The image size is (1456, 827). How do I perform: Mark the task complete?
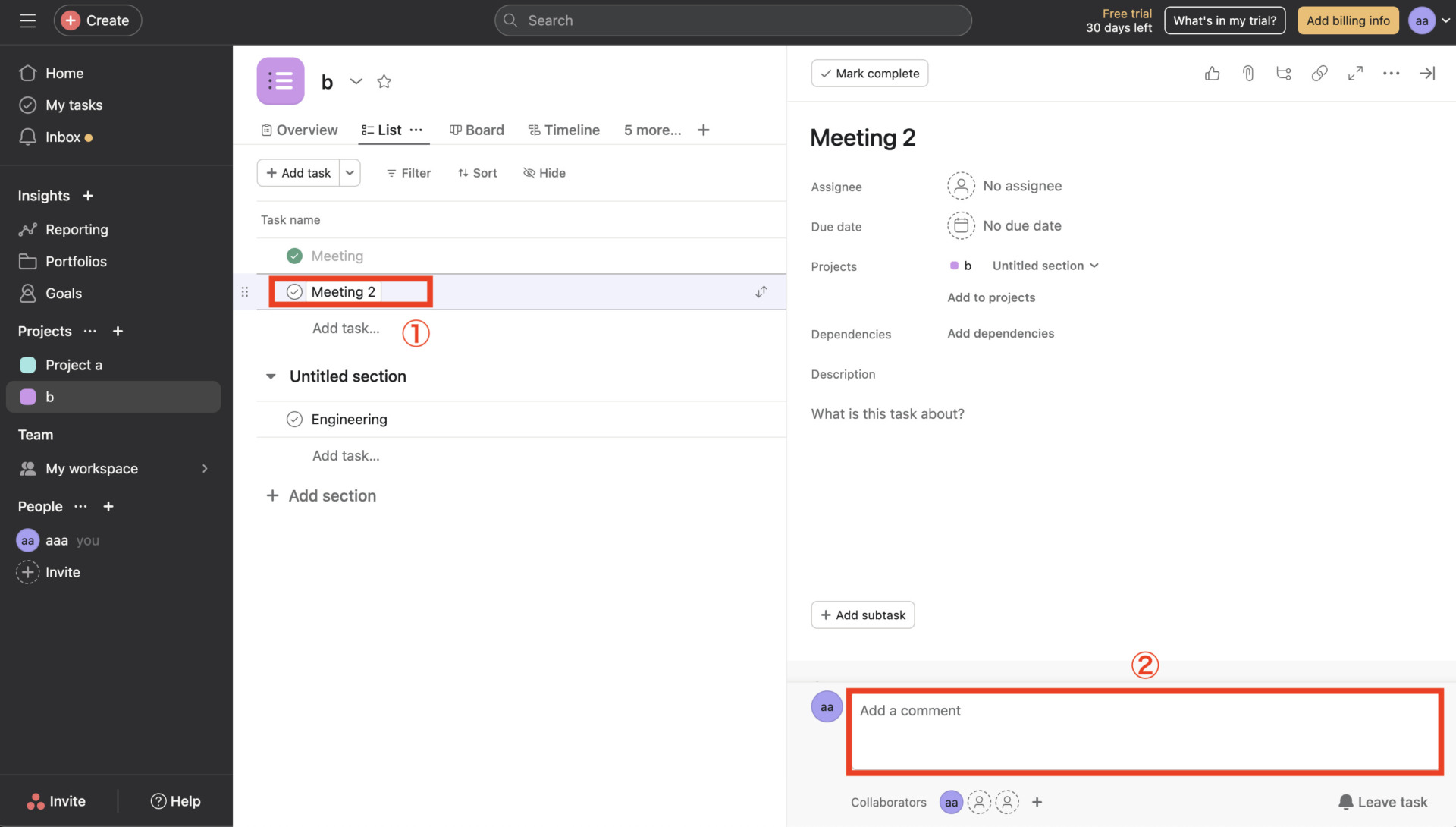click(869, 73)
